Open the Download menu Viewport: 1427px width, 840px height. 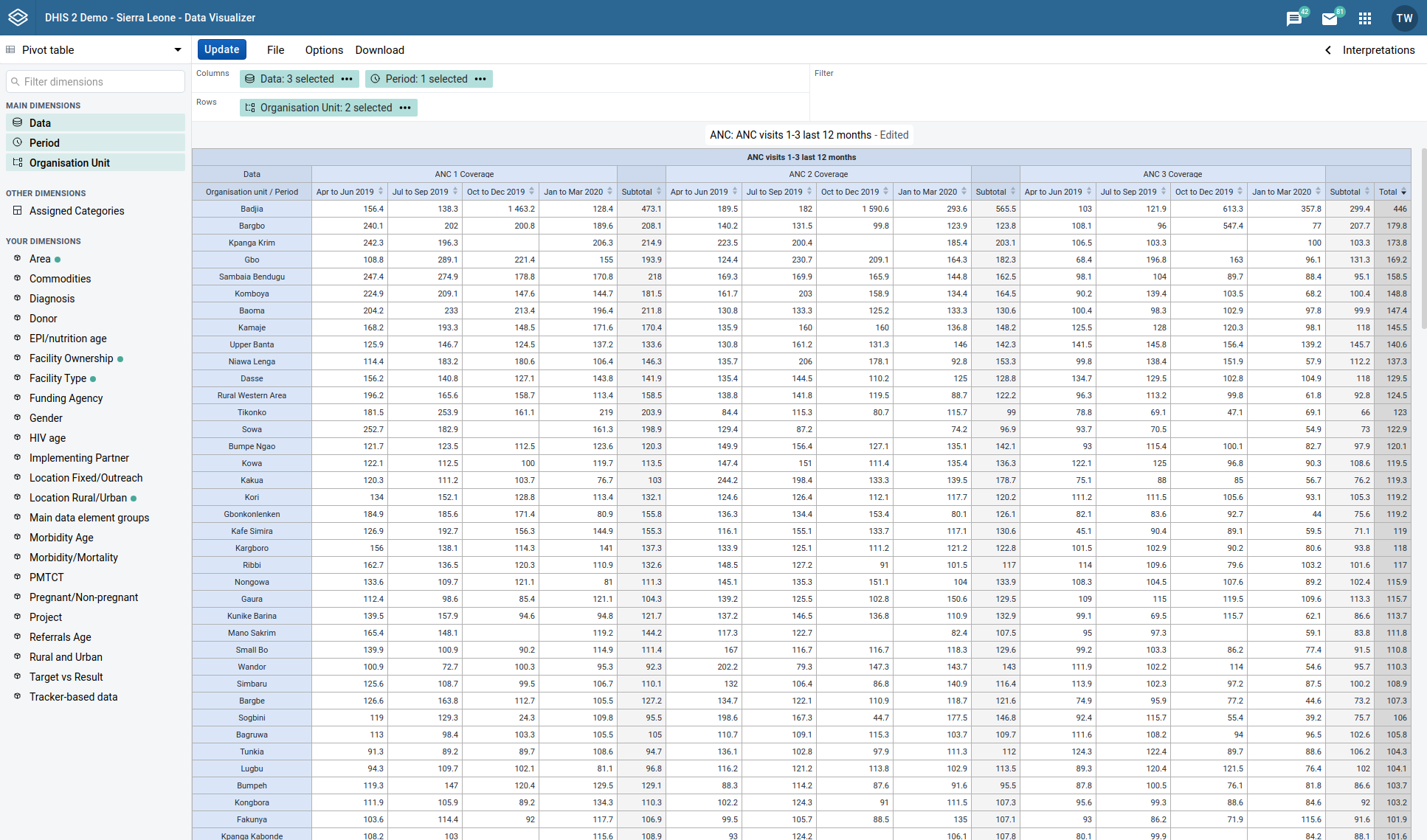[x=379, y=50]
